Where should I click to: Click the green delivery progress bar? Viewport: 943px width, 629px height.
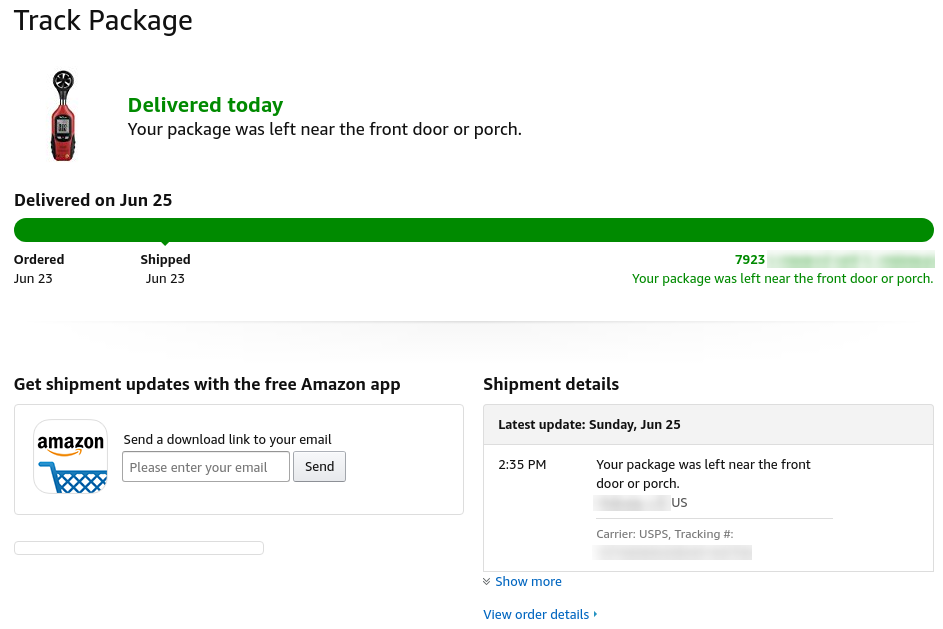coord(472,229)
